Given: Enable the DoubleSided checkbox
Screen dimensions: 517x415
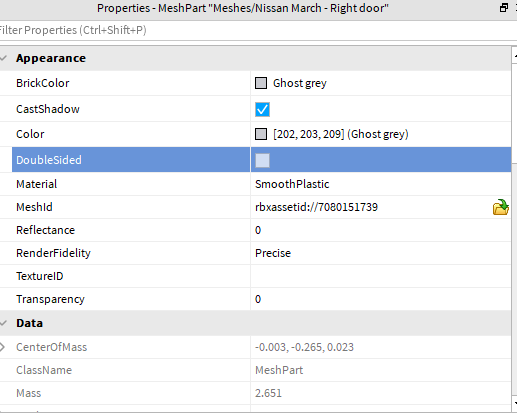Looking at the screenshot, I should pyautogui.click(x=262, y=160).
